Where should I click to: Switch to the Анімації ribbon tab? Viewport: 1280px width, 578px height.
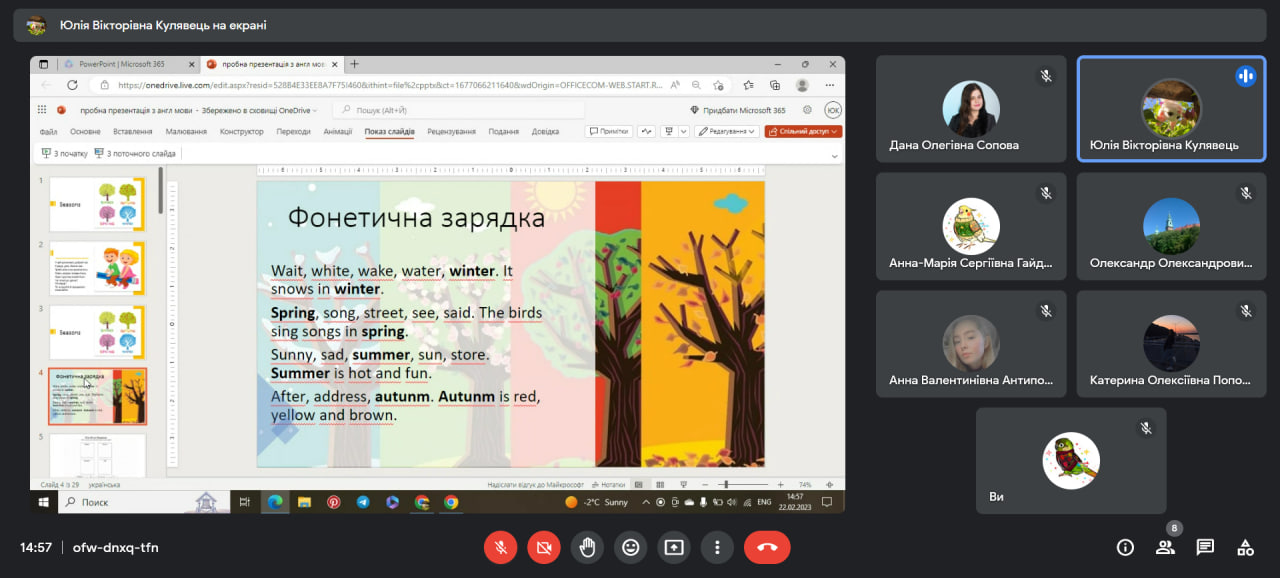point(338,131)
